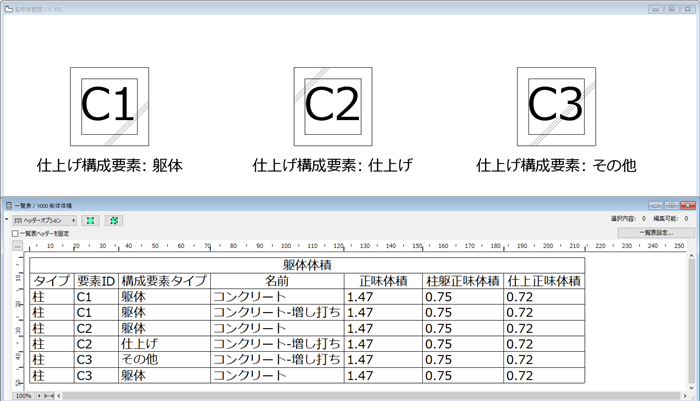
Task: Click the schedule title cell 躯体体積
Action: click(x=307, y=265)
